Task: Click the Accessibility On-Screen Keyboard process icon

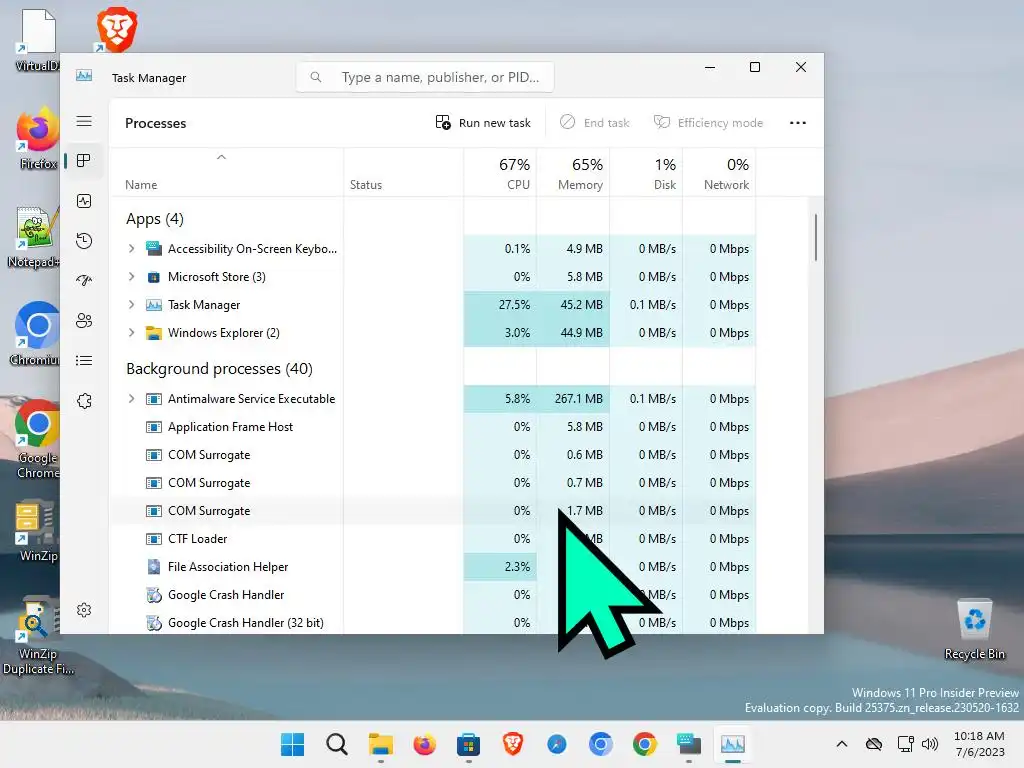Action: (153, 249)
